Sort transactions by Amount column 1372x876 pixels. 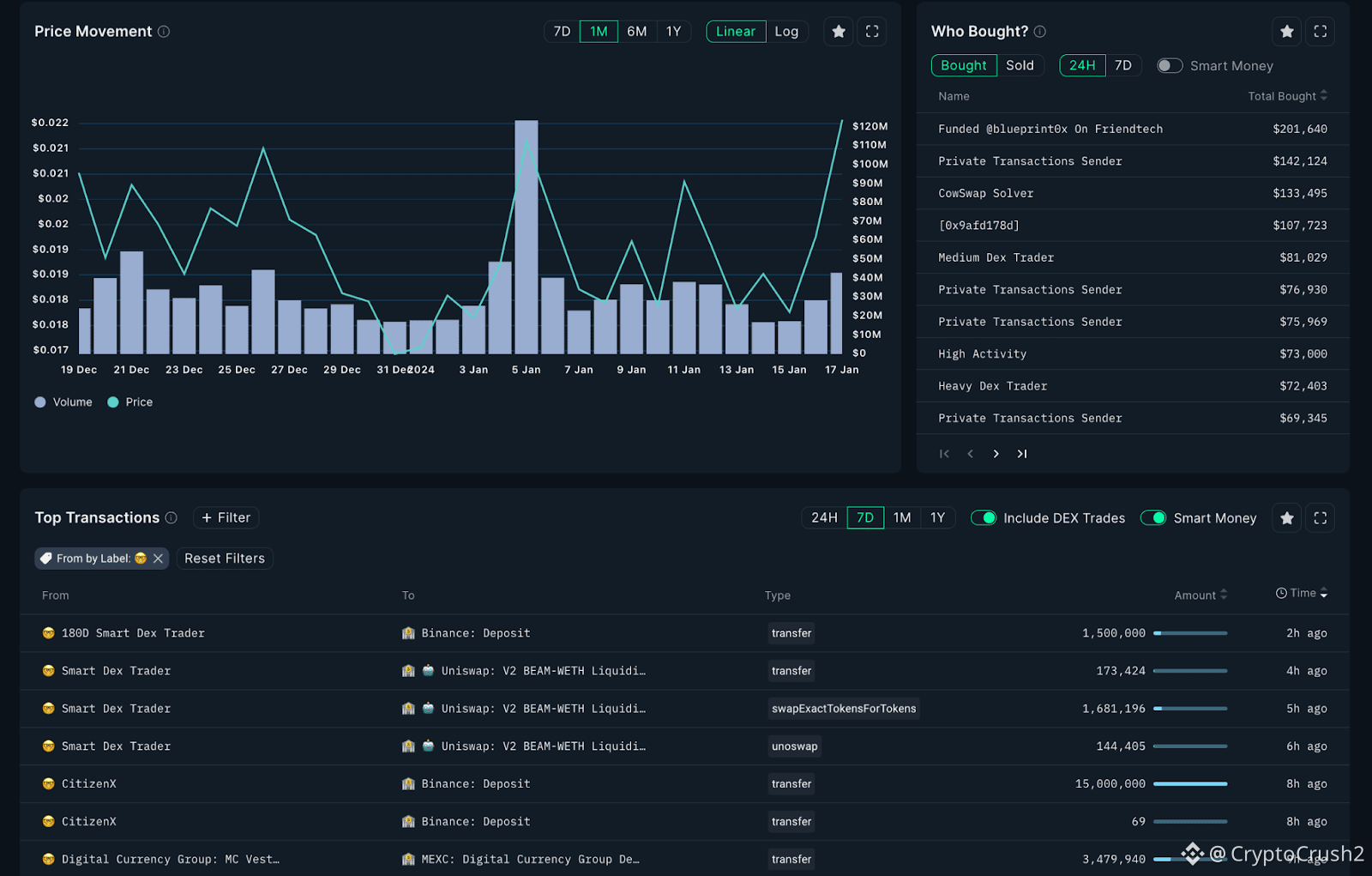[x=1200, y=595]
